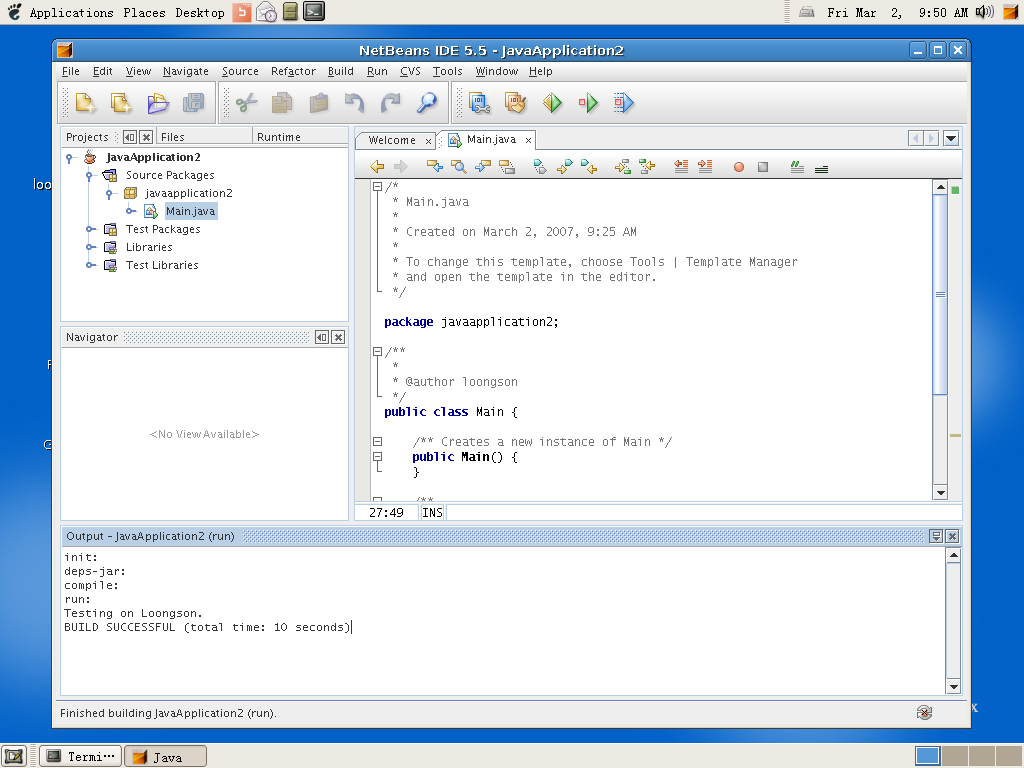Click the Terminal taskbar button

point(82,756)
